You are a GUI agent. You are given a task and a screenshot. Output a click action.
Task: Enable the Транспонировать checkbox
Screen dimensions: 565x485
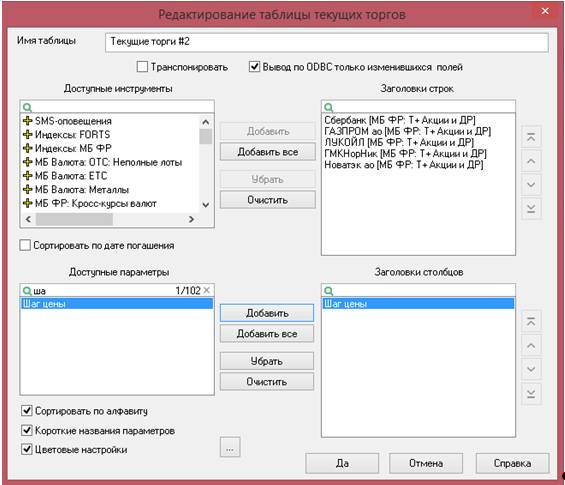coord(142,67)
